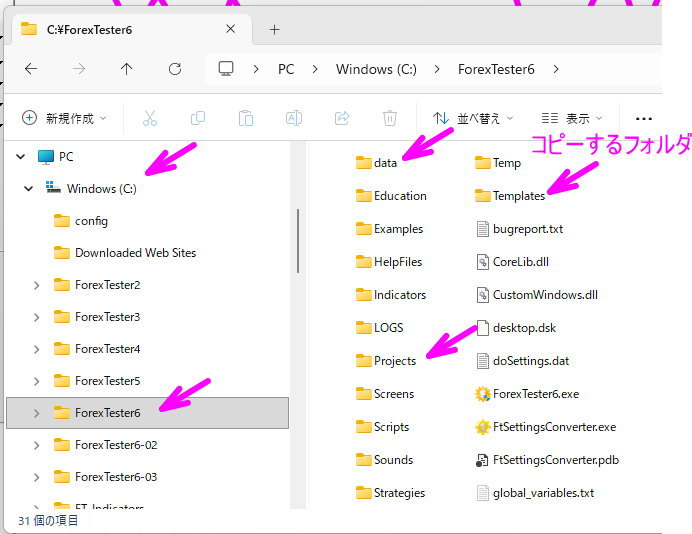
Task: Collapse Windows (C:) in navigation tree
Action: [x=29, y=189]
